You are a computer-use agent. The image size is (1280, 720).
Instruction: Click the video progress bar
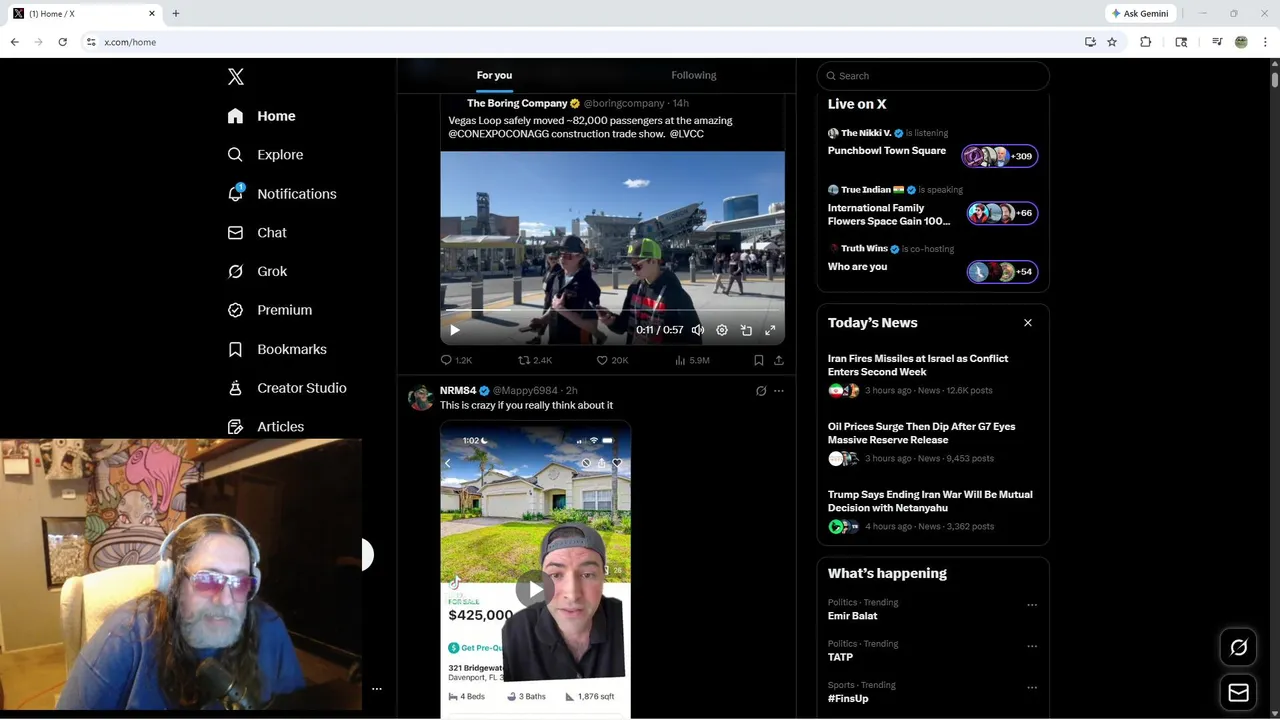[612, 311]
